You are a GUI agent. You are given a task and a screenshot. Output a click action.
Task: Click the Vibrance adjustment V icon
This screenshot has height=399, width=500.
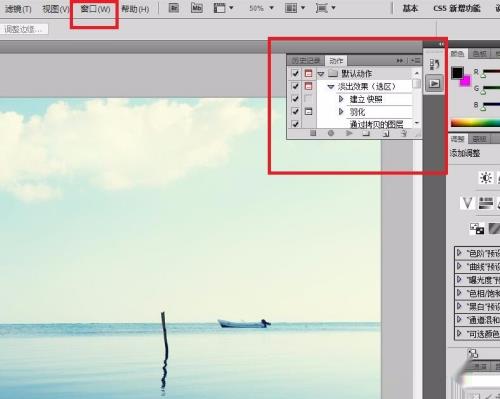[467, 203]
